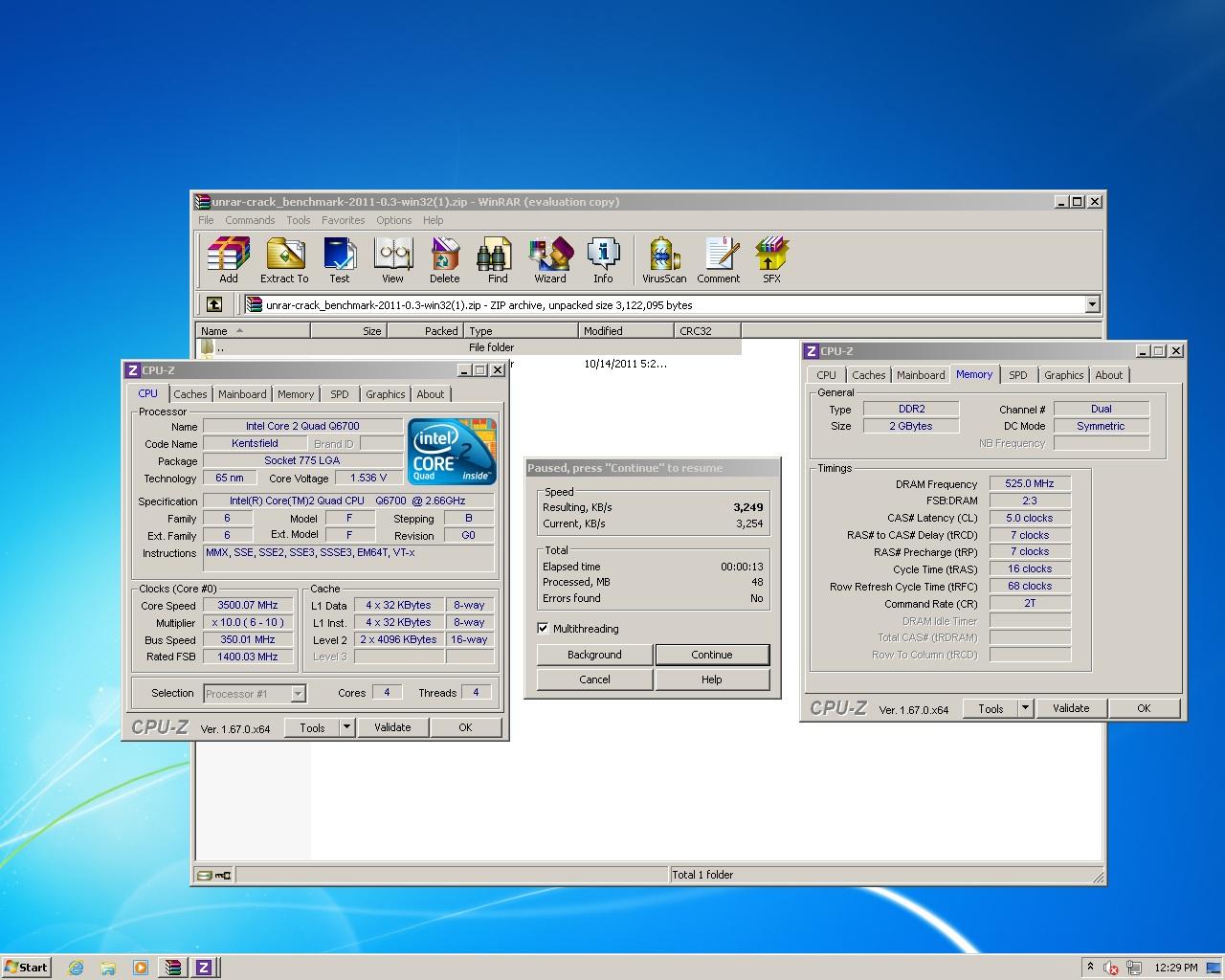Open Graphics tab in right CPU-Z window

click(1064, 375)
